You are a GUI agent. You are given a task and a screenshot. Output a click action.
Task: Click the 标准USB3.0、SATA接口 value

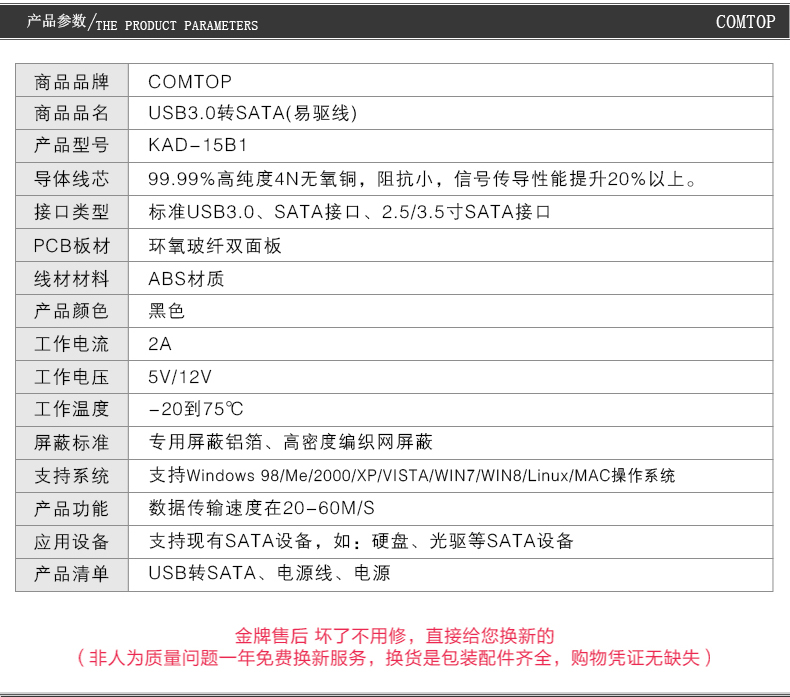[x=349, y=212]
